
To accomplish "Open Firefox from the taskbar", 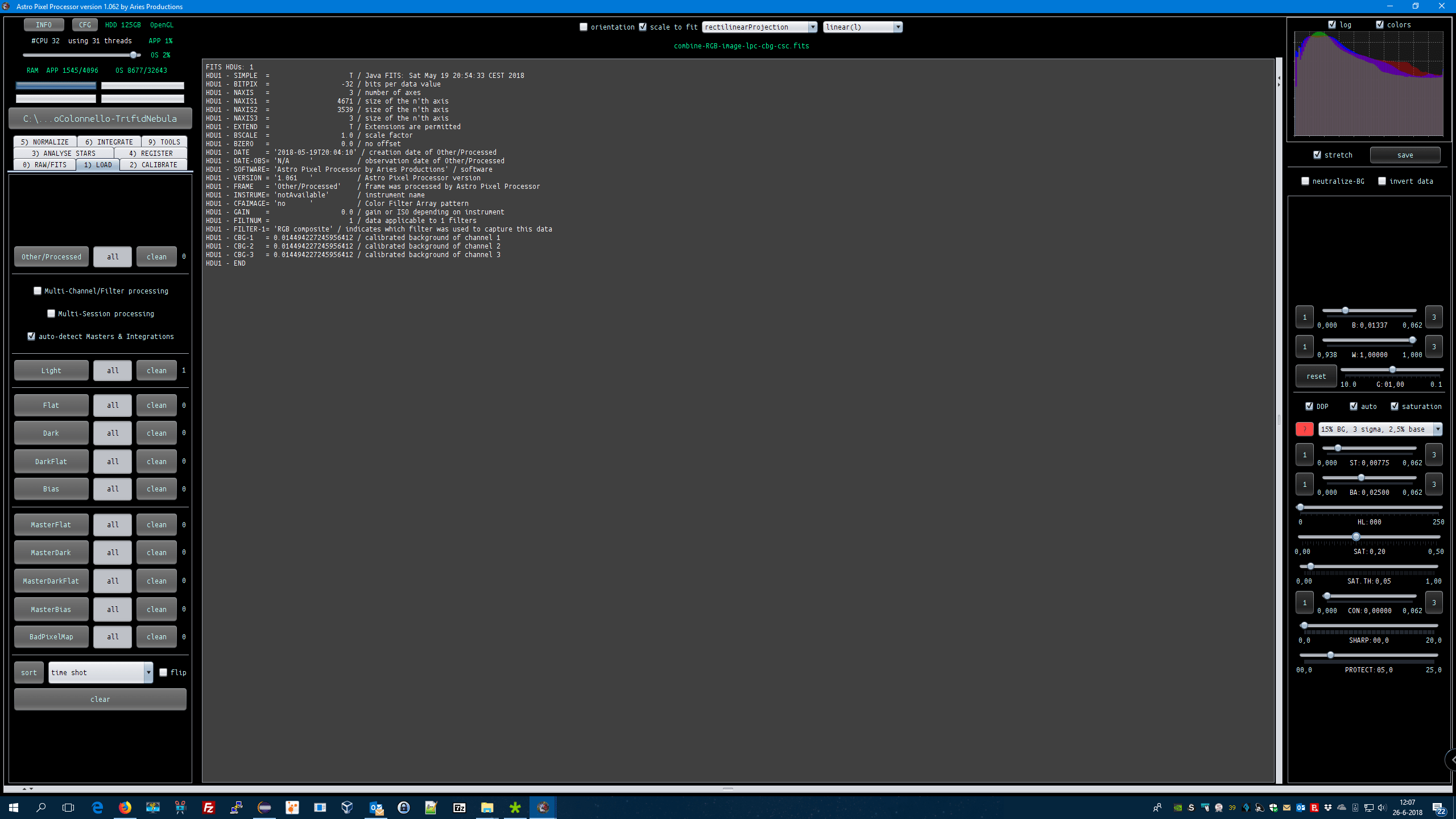I will coord(125,807).
